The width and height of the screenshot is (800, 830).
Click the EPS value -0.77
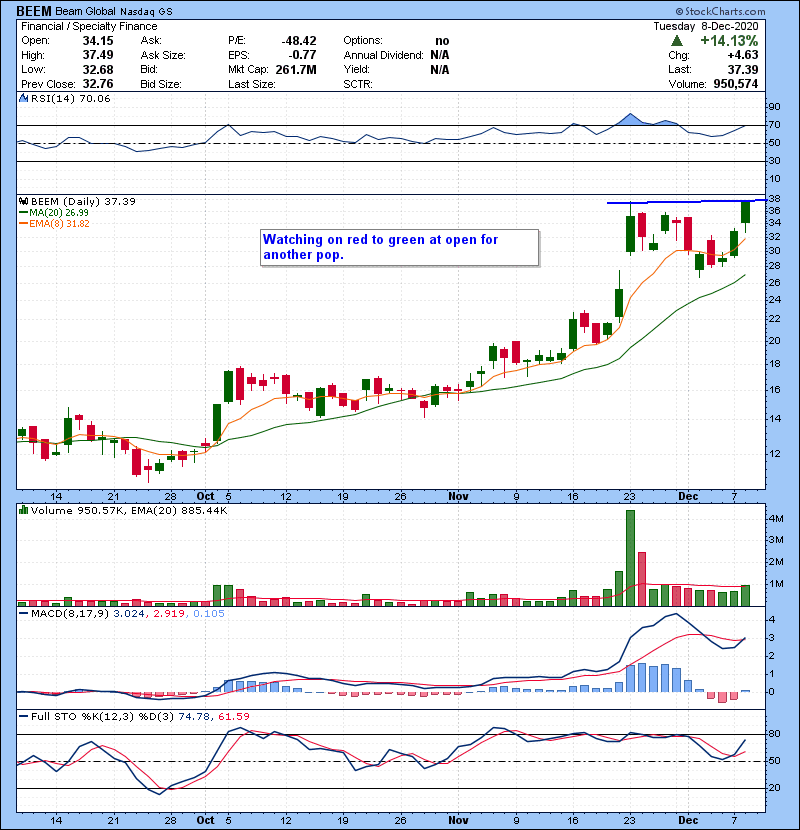pyautogui.click(x=302, y=55)
